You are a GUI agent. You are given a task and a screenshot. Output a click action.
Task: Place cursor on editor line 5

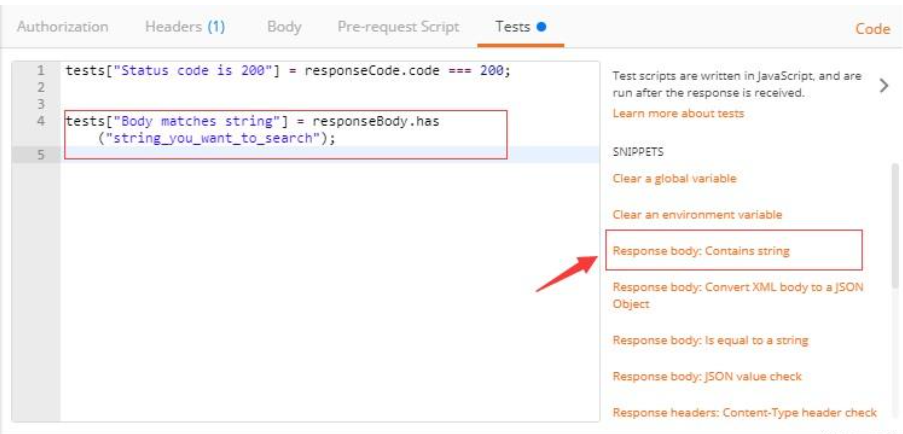[329, 155]
